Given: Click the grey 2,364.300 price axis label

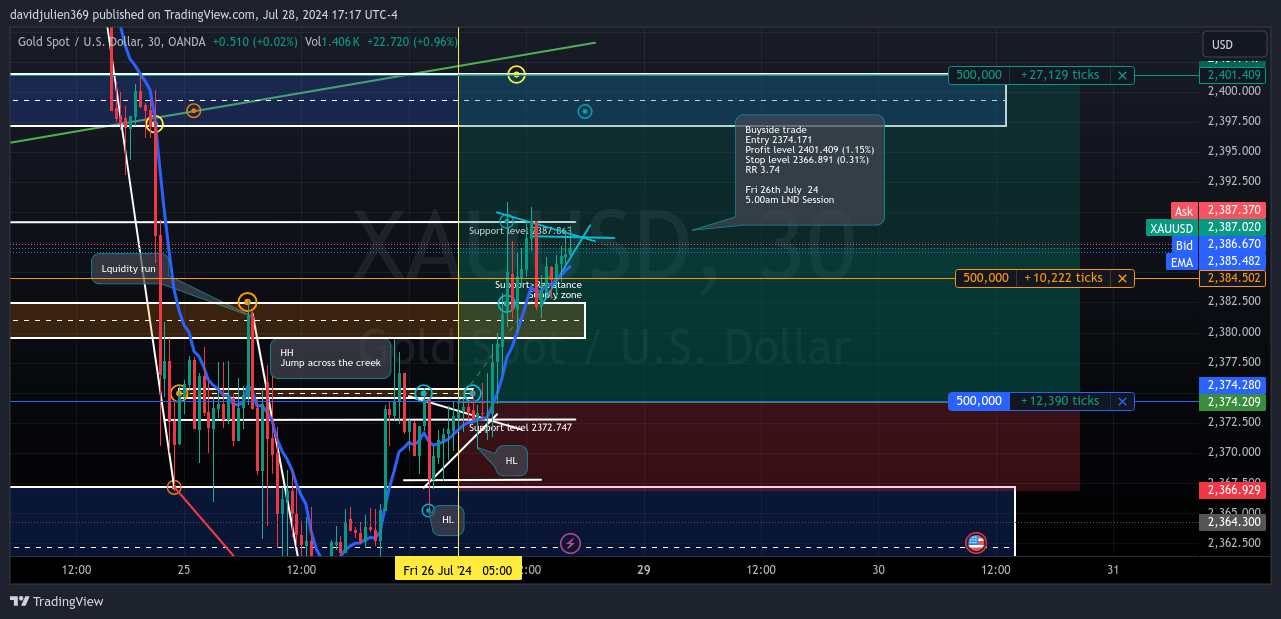Looking at the screenshot, I should tap(1232, 522).
